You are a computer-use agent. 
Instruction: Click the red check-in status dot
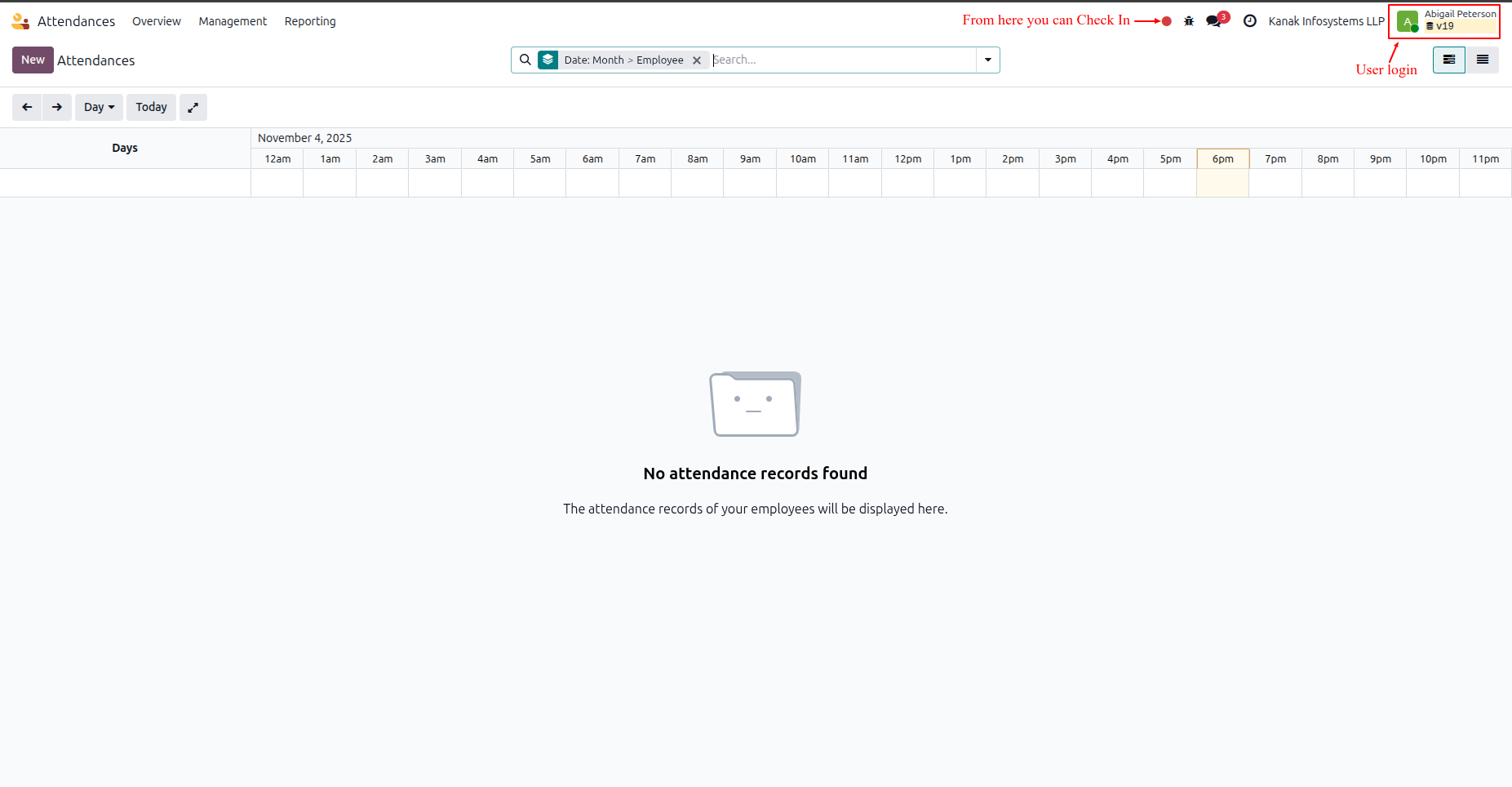(1167, 21)
